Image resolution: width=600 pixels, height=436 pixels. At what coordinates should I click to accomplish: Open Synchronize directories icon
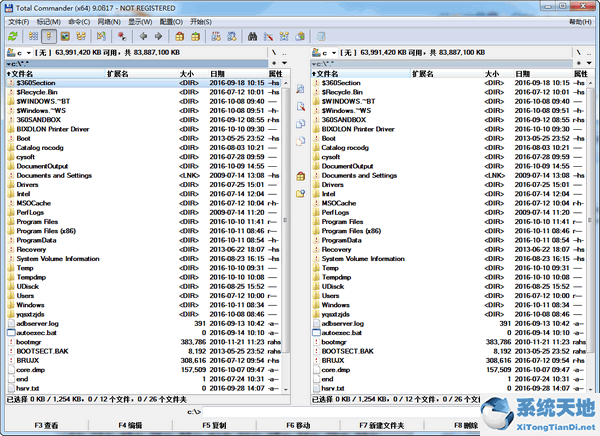[x=284, y=36]
